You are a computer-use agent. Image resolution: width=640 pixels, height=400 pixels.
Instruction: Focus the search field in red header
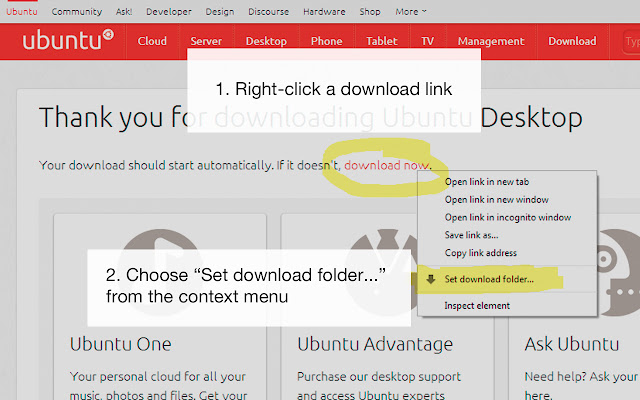coord(631,42)
